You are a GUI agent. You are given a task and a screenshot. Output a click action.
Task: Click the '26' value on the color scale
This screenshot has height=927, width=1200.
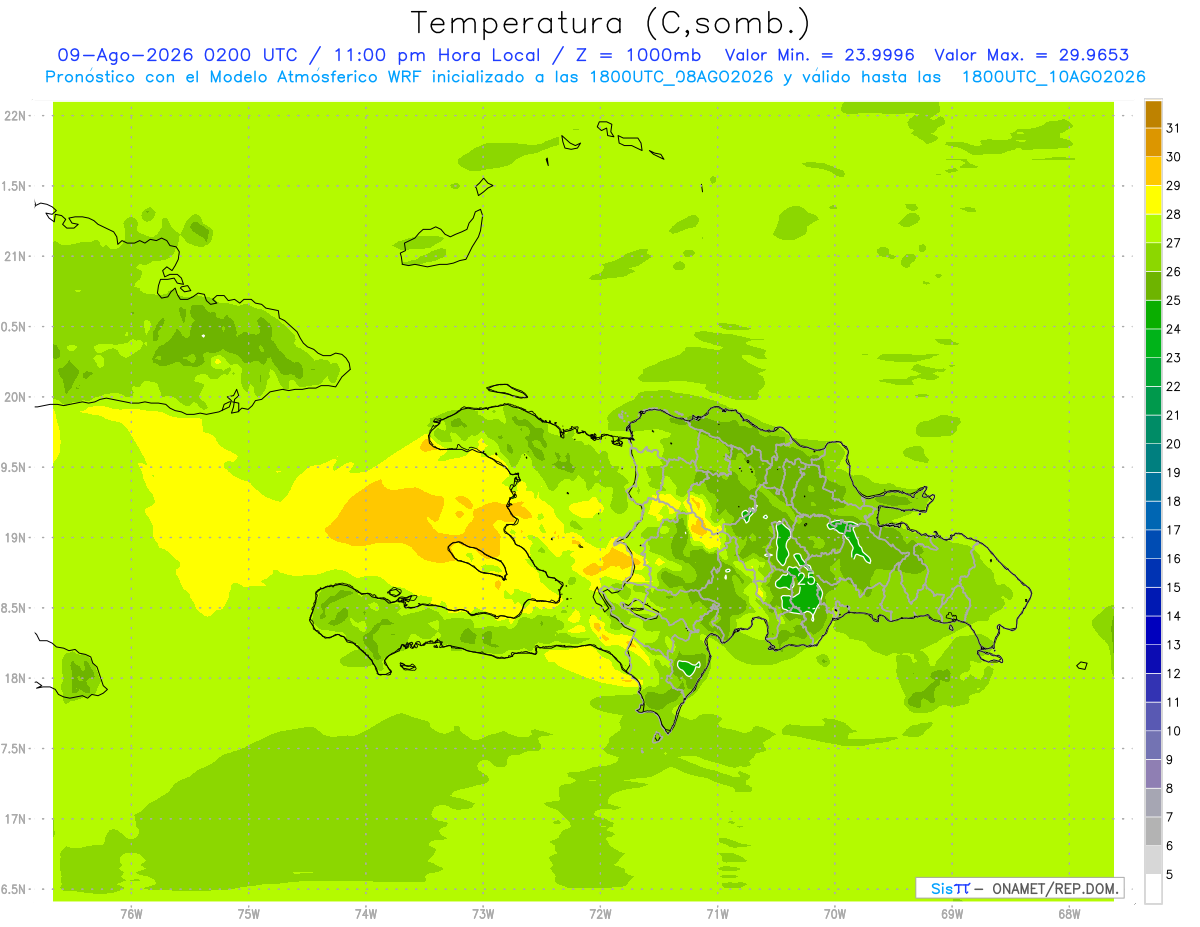coord(1174,272)
